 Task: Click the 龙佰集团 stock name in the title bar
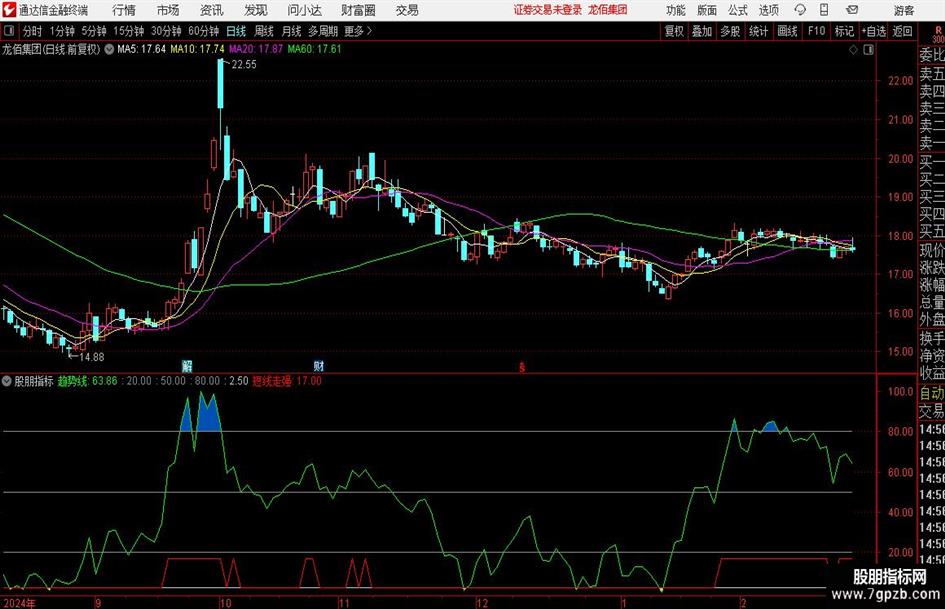pos(608,10)
